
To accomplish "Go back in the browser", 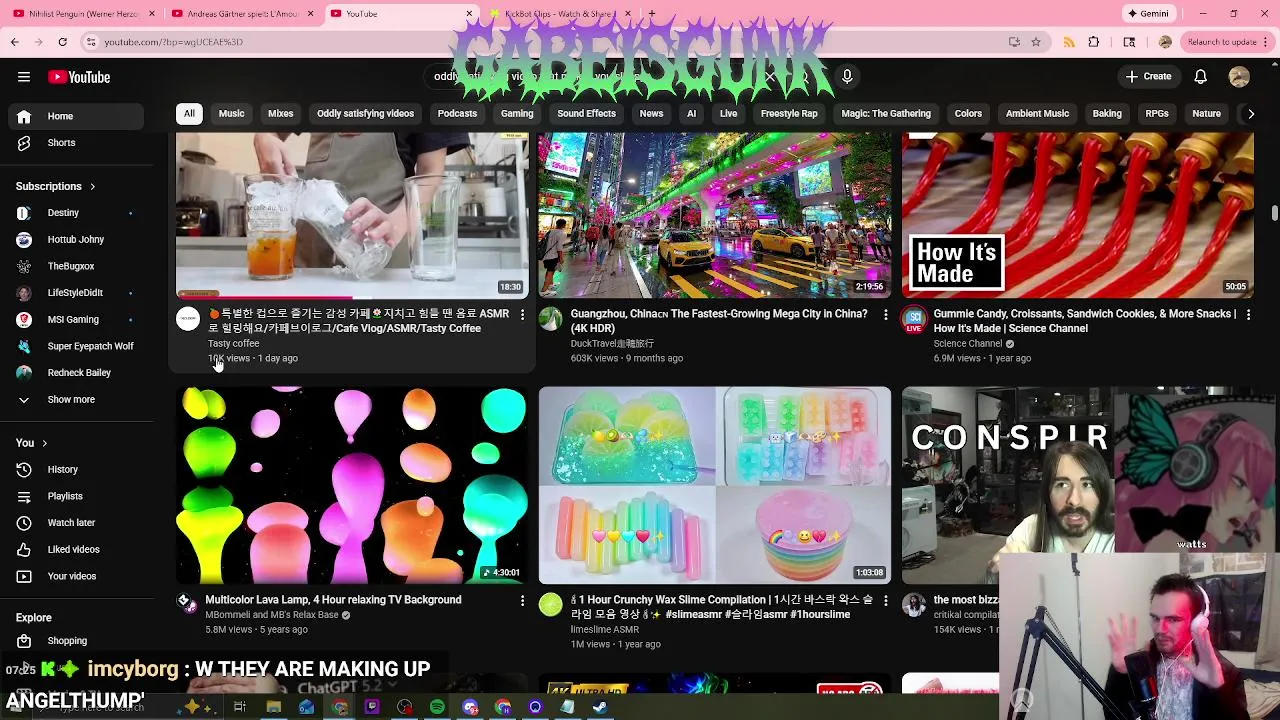I will tap(14, 42).
